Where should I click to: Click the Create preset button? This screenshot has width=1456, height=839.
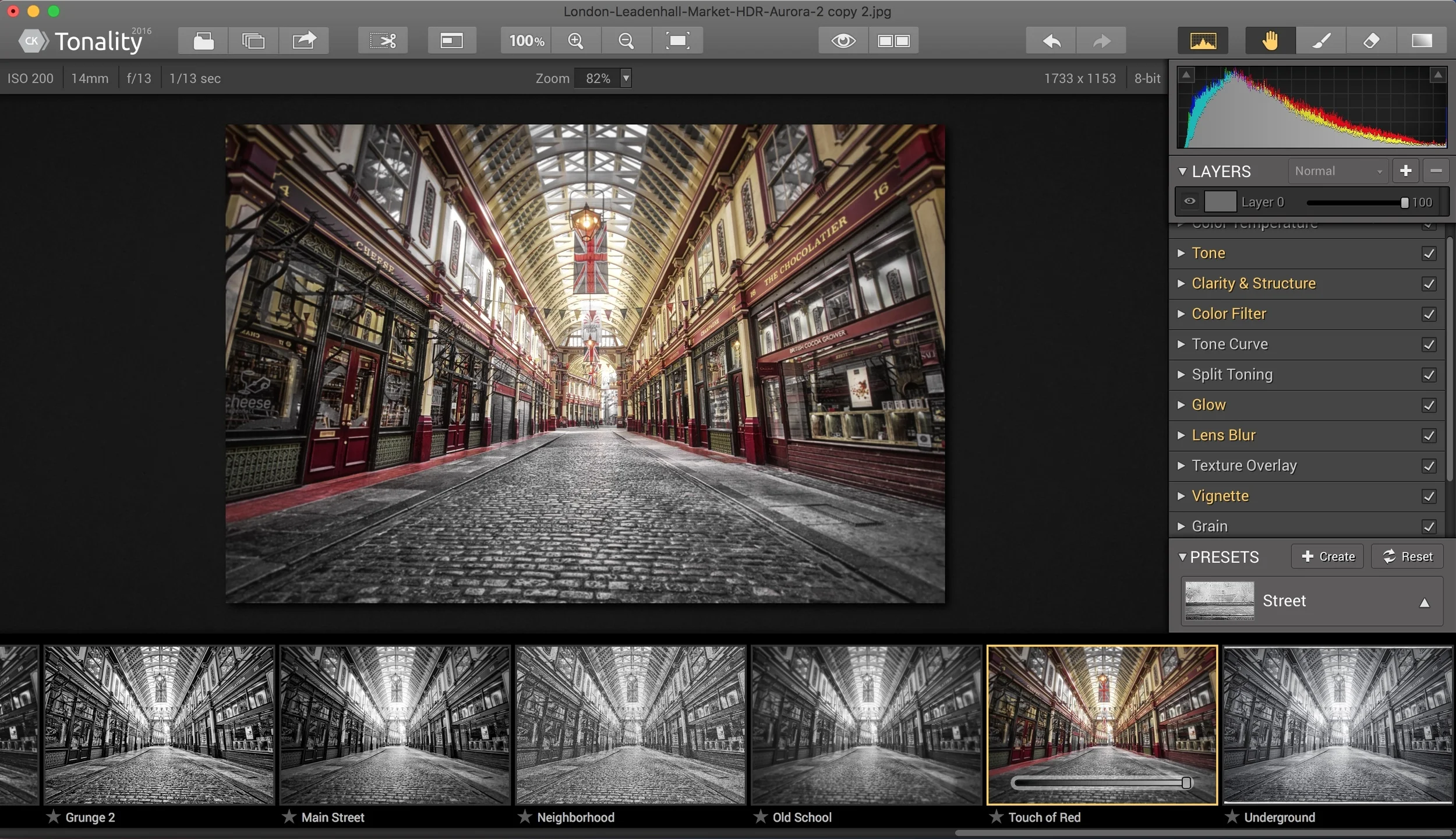point(1327,556)
